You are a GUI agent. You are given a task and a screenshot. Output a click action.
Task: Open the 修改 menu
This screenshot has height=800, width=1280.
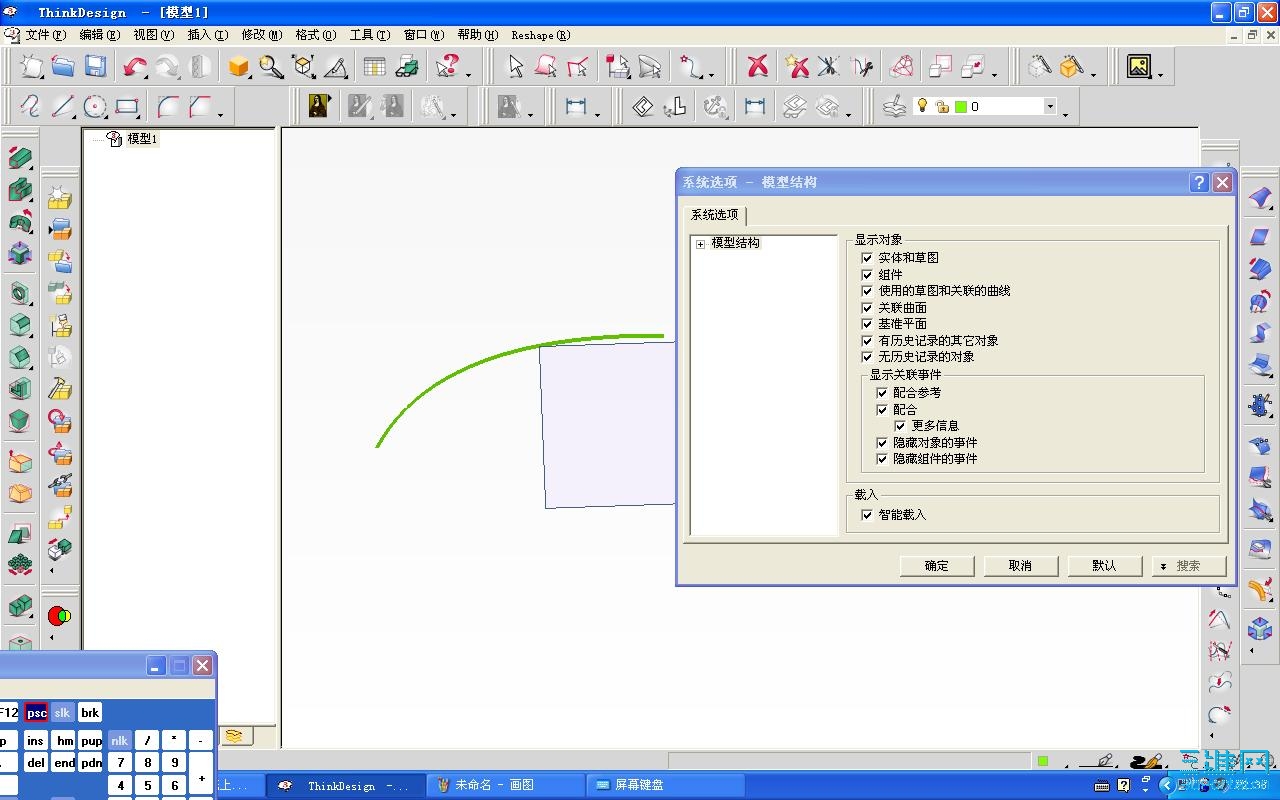(x=261, y=35)
